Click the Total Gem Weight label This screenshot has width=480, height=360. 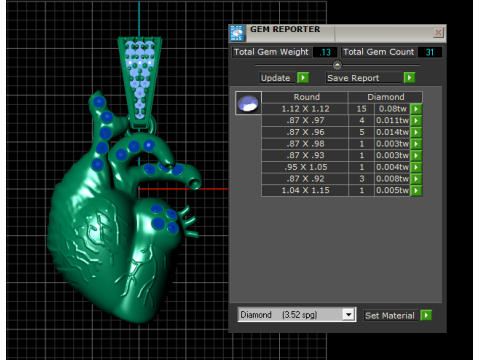click(x=271, y=52)
